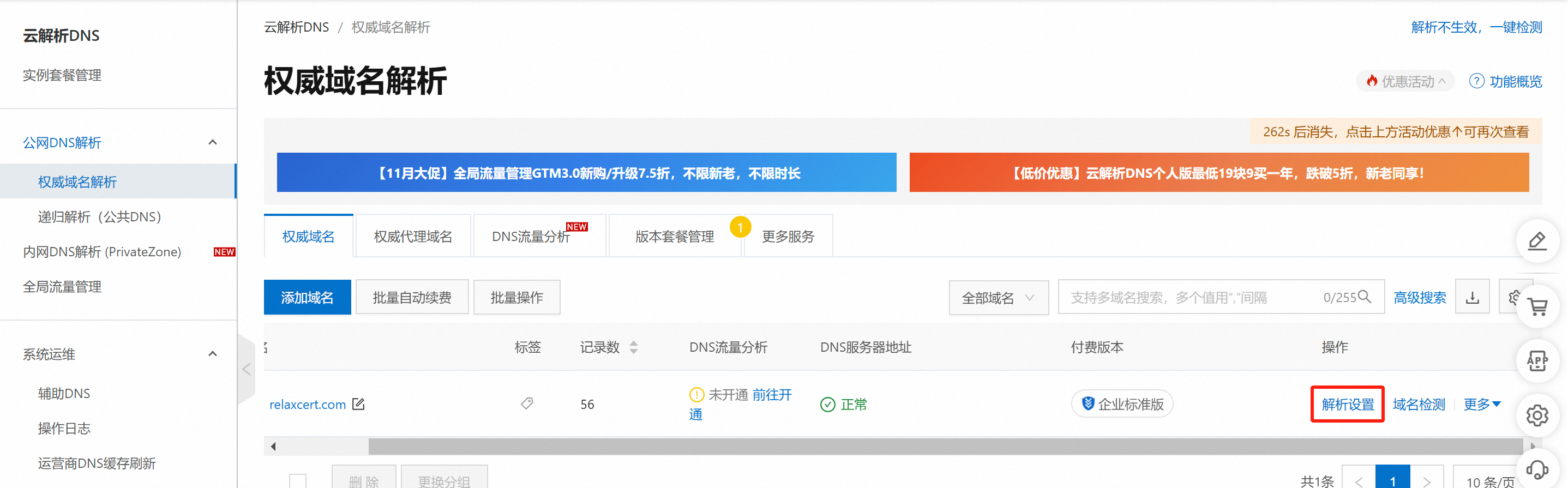Click the list column settings gear icon
The image size is (1568, 488).
click(1515, 298)
